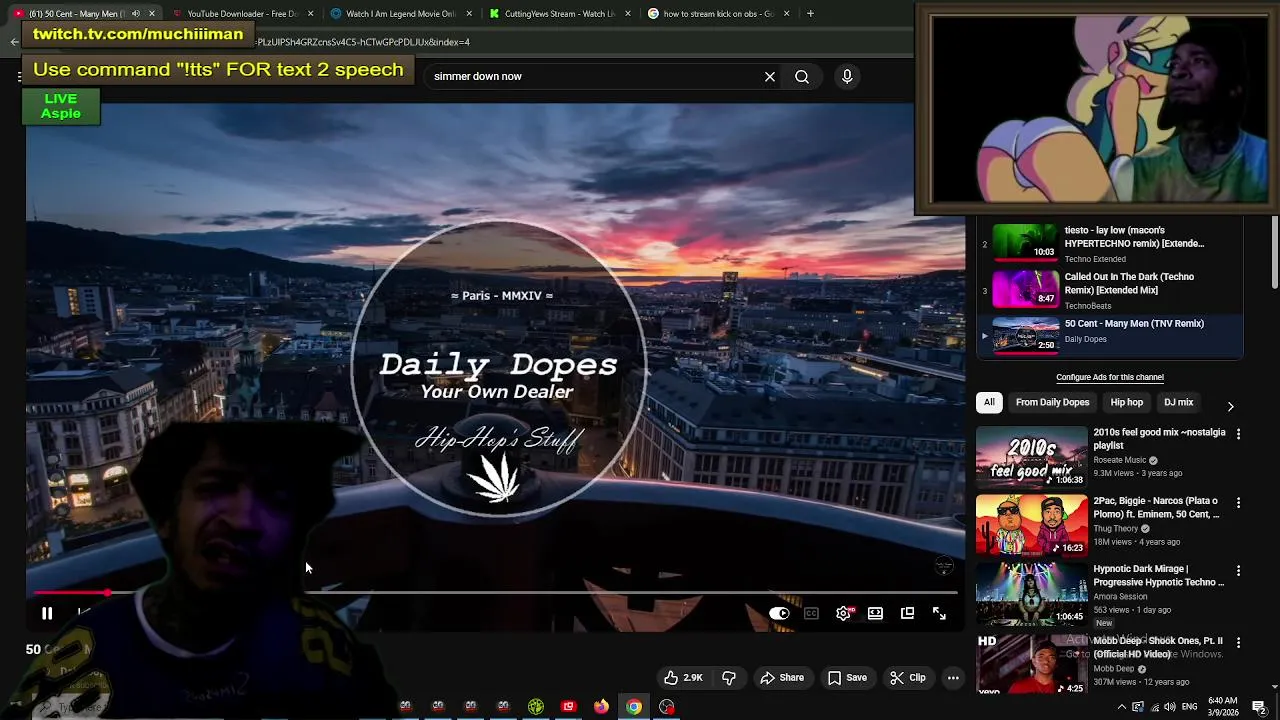Viewport: 1280px width, 720px height.
Task: Pause the YouTube video
Action: 47,613
